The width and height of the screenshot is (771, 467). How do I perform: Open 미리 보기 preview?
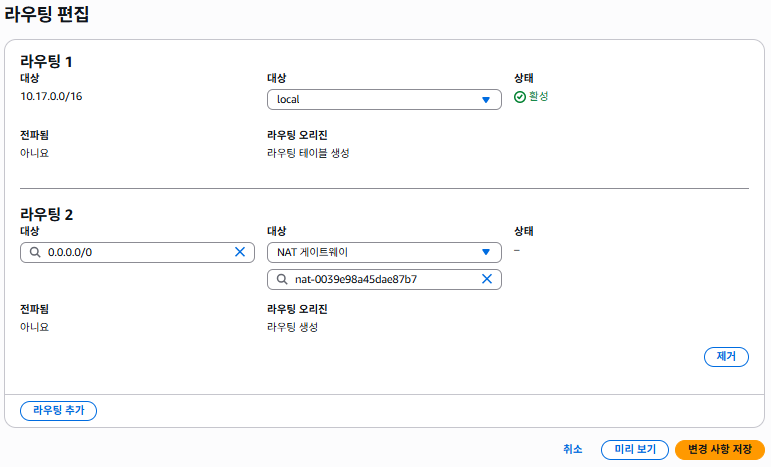(634, 450)
